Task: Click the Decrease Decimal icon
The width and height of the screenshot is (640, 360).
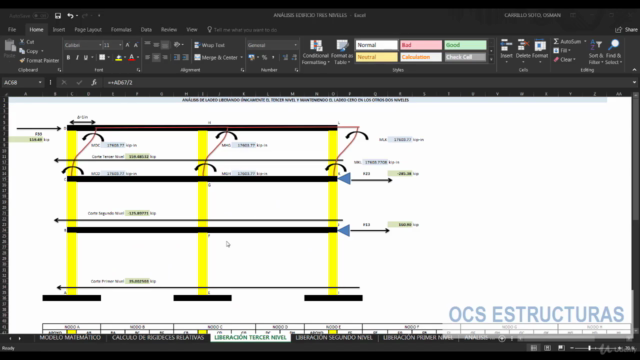Action: tap(294, 58)
